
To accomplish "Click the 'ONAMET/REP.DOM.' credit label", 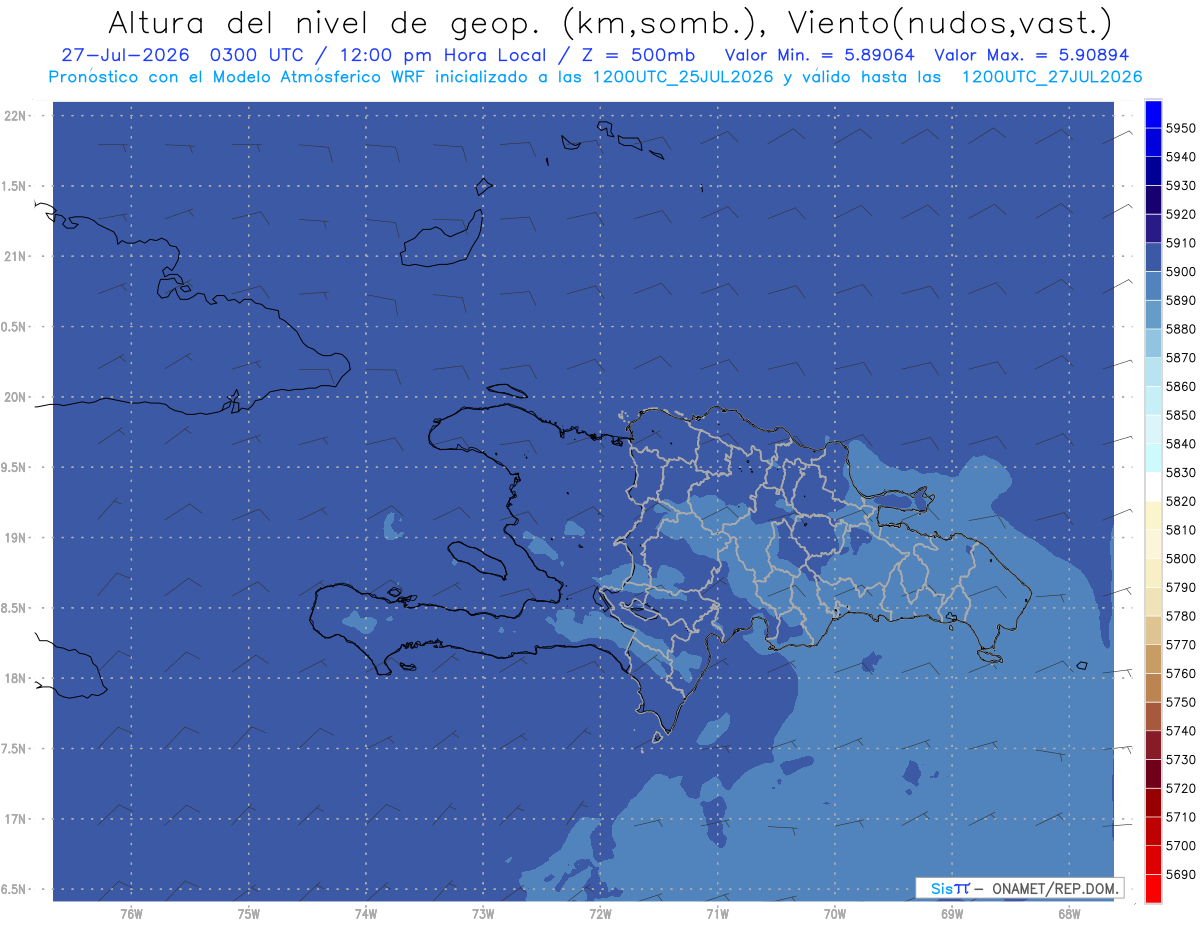I will 1053,888.
